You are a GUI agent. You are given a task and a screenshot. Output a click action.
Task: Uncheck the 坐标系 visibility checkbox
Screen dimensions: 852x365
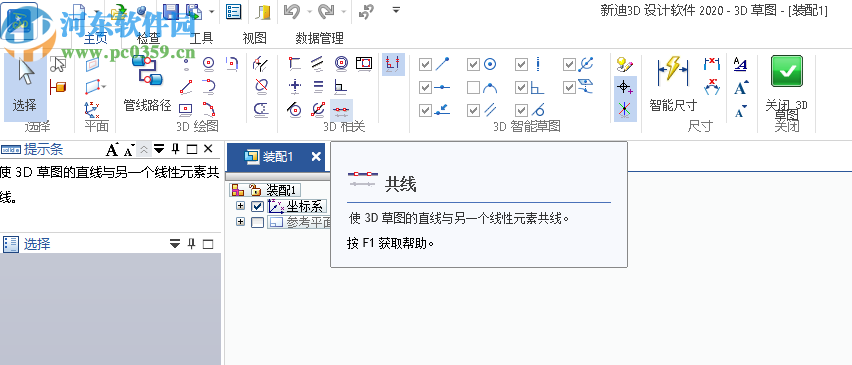(258, 206)
